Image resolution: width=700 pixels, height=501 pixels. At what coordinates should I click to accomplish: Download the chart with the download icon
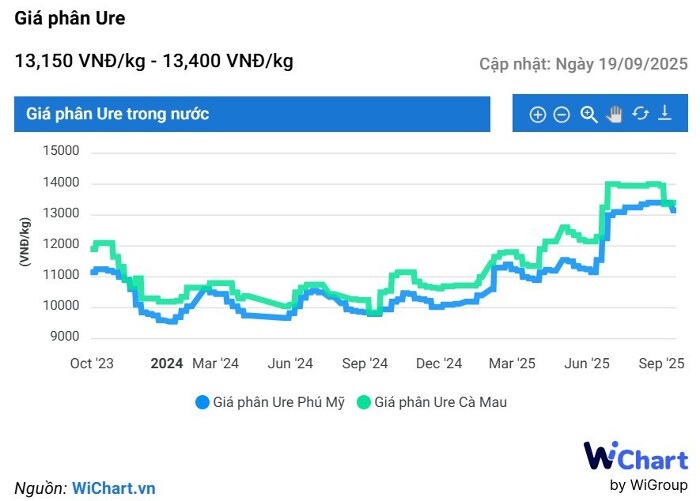pos(666,114)
